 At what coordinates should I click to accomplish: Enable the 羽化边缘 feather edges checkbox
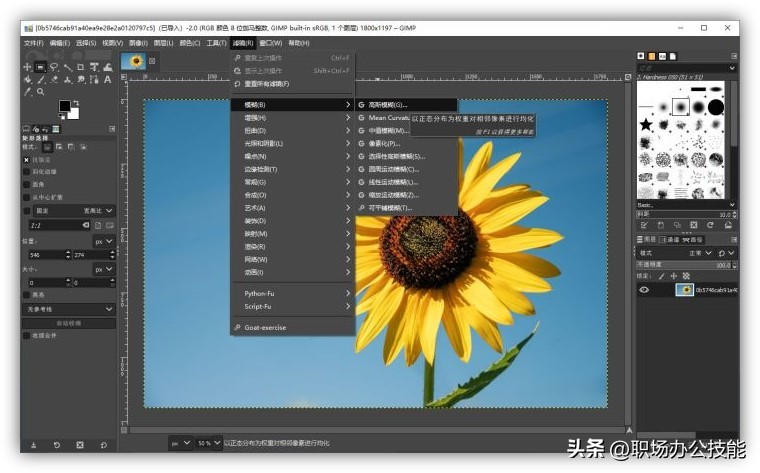(27, 171)
